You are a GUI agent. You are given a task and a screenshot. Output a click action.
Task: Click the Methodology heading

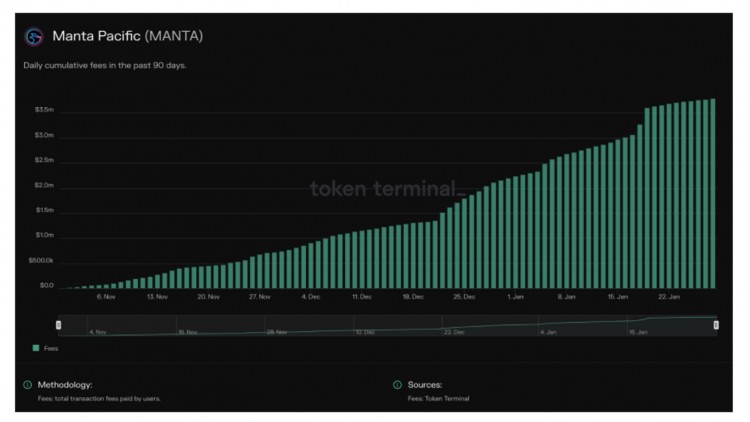(x=65, y=385)
